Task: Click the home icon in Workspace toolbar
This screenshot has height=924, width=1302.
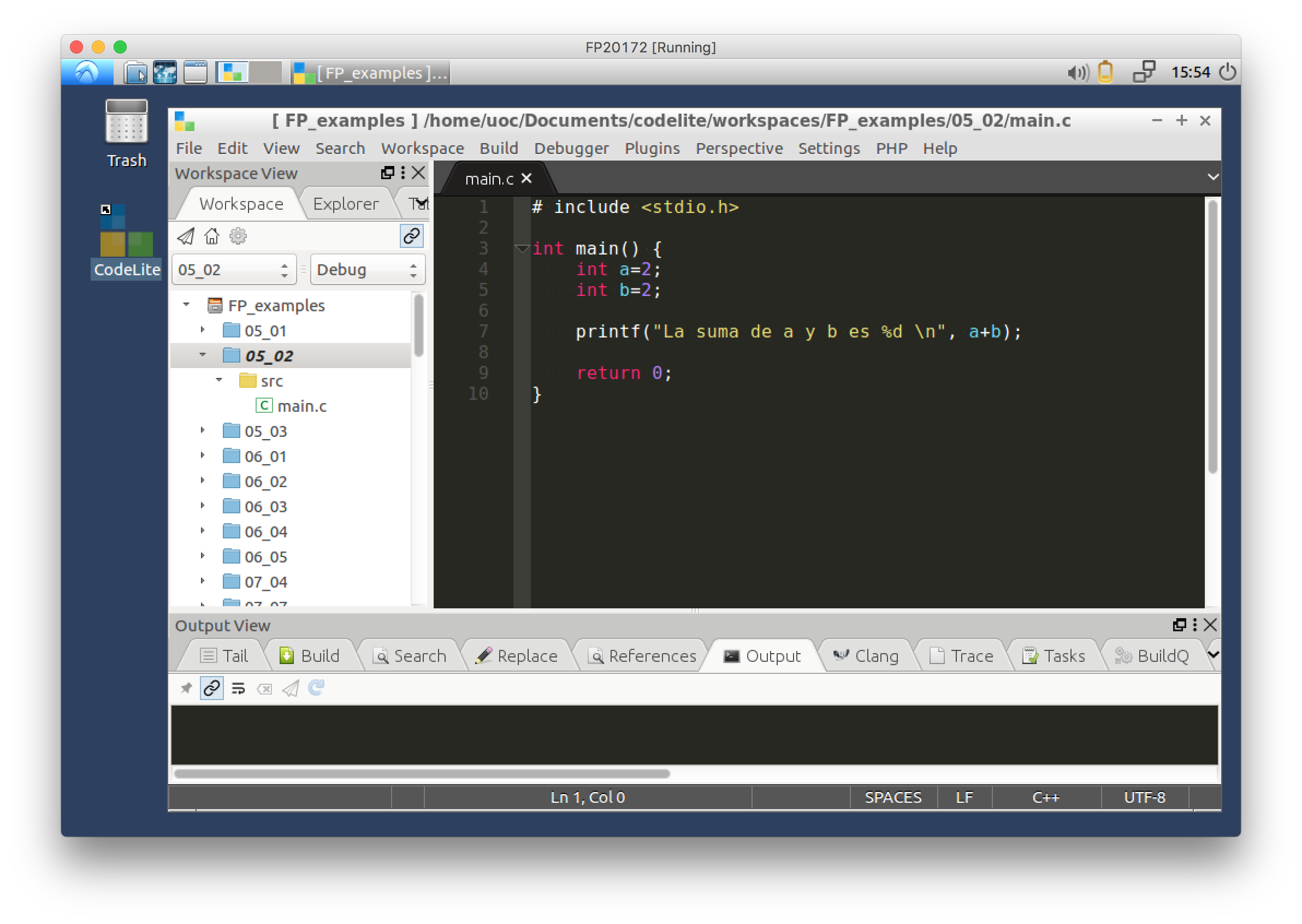Action: (x=212, y=235)
